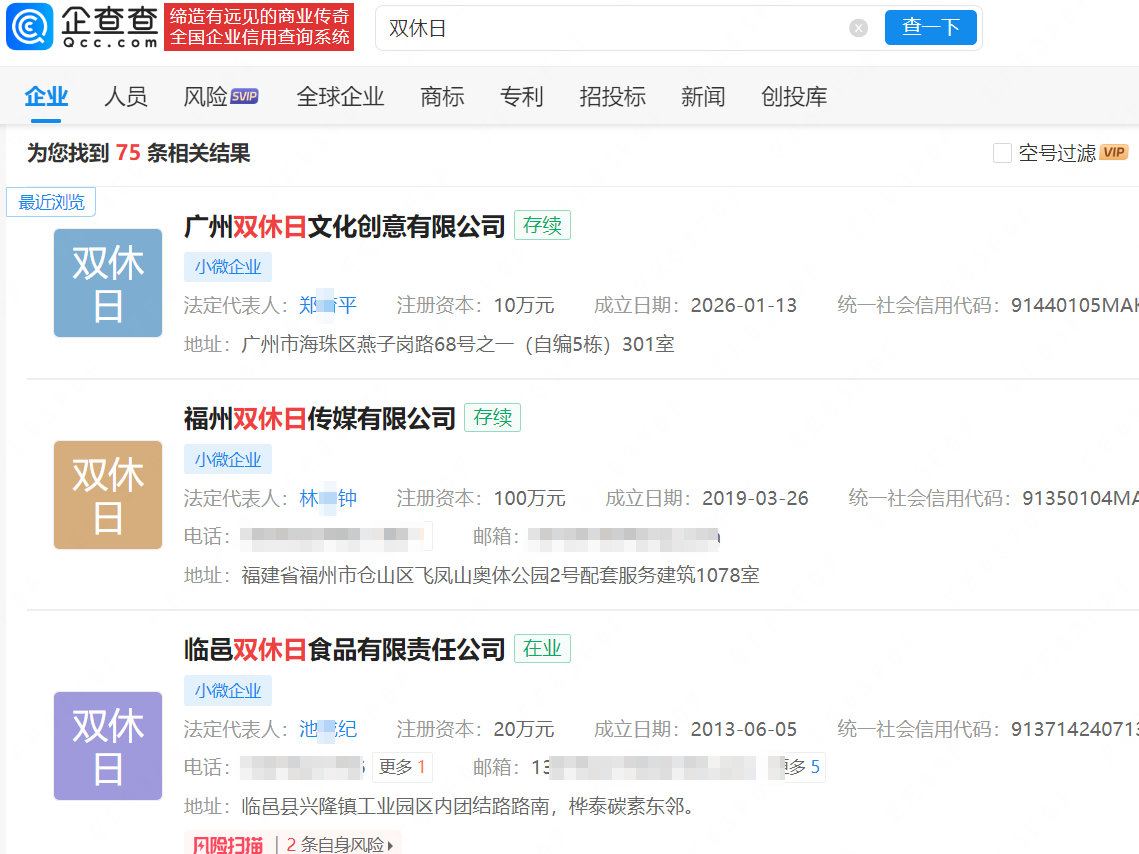Click the tan 双休日 logo thumbnail of the Fuzhou company

pos(108,495)
